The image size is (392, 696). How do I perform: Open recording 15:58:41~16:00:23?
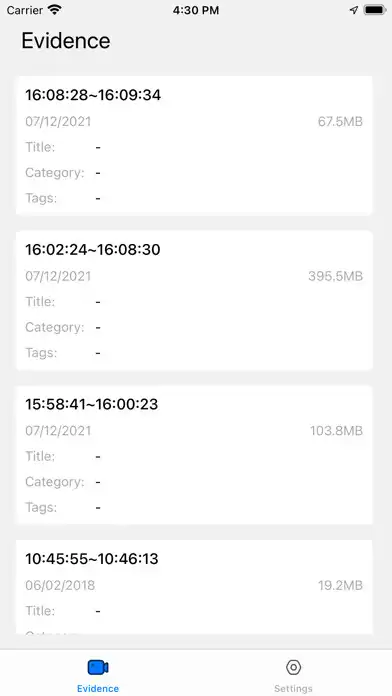pos(194,455)
